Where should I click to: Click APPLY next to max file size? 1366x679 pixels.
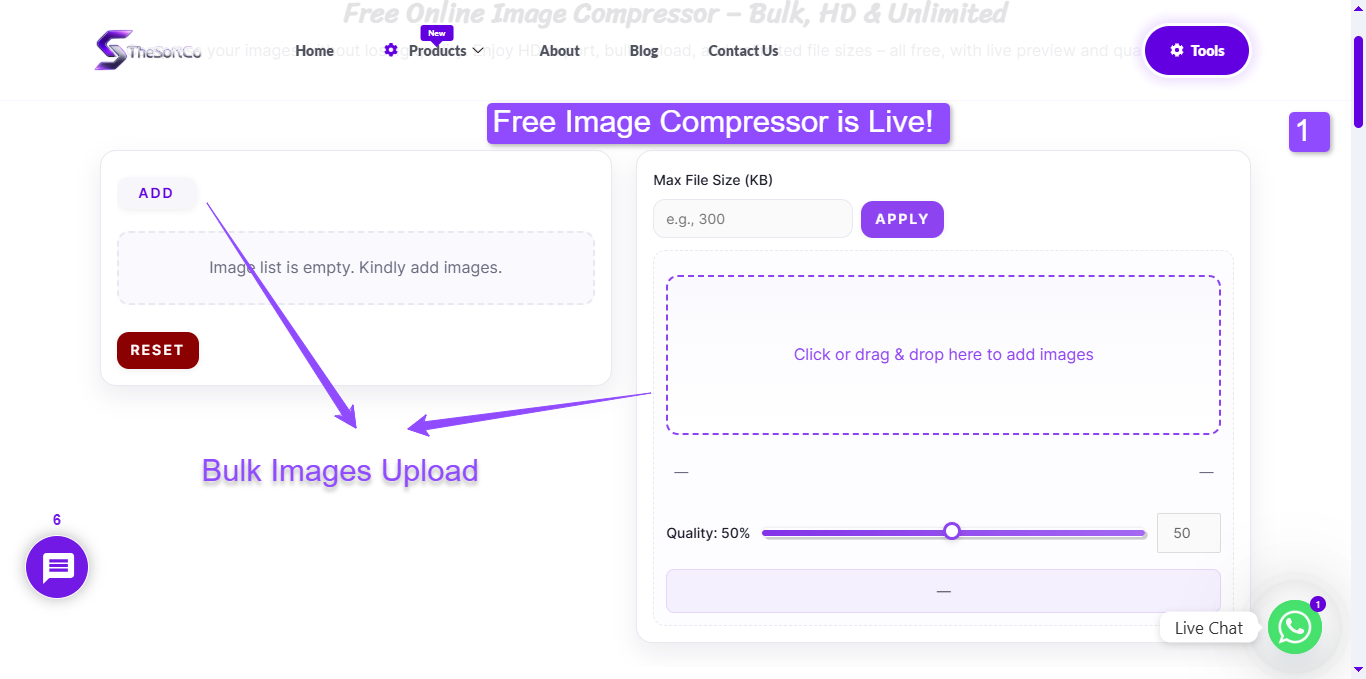coord(901,218)
